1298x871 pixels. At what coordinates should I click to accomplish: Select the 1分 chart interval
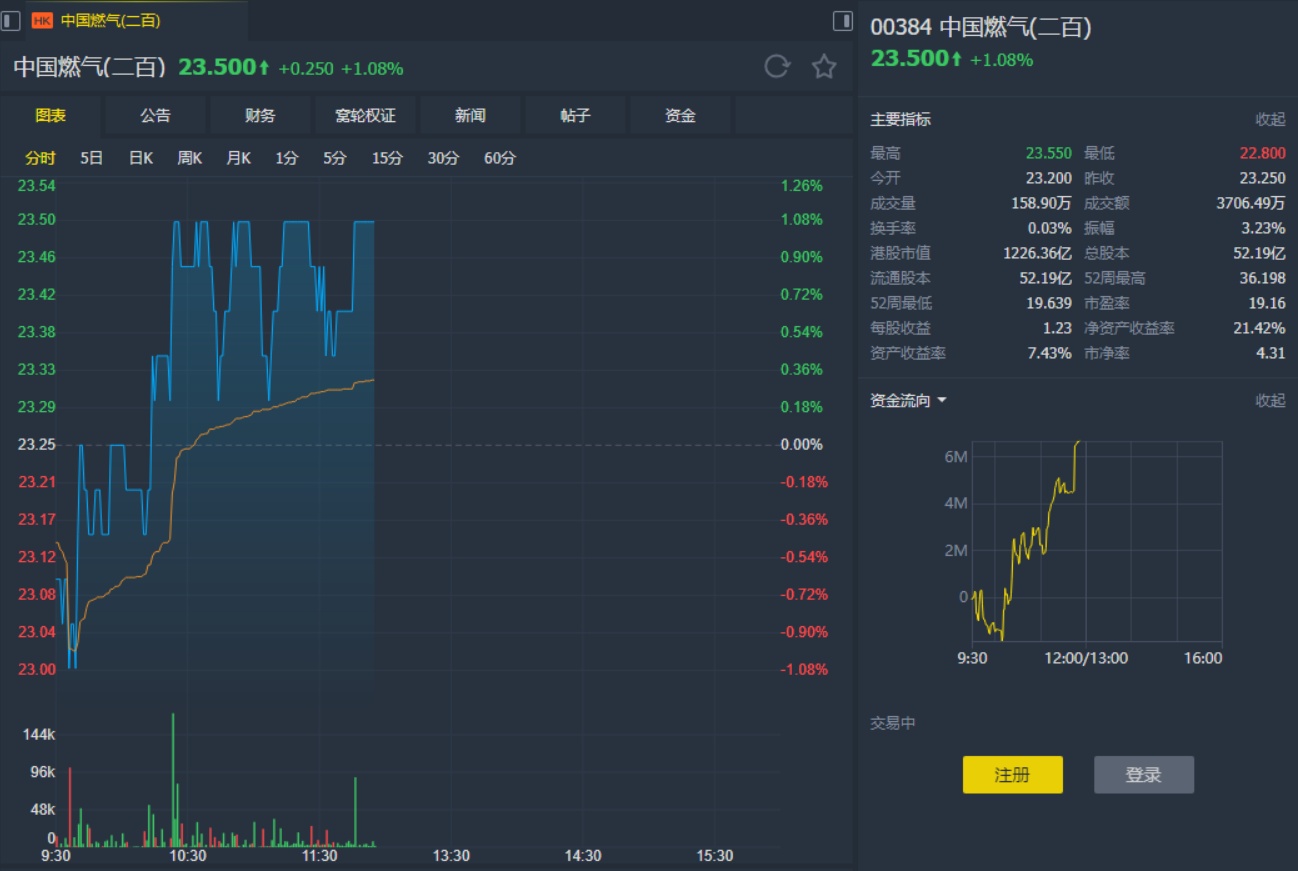287,158
